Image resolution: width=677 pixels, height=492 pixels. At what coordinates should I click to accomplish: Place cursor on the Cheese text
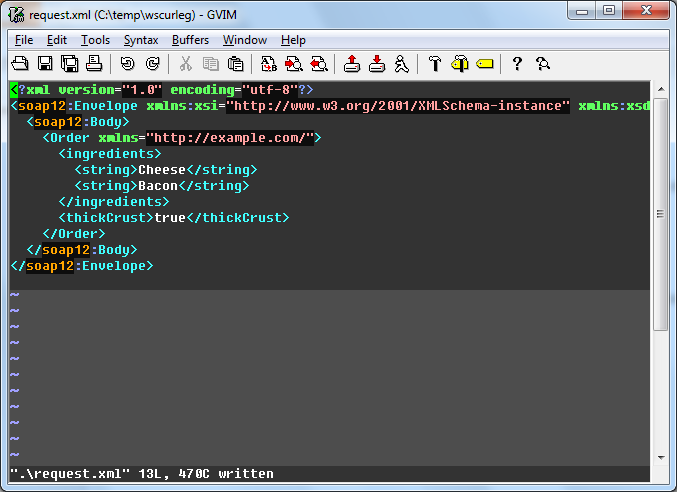(162, 170)
